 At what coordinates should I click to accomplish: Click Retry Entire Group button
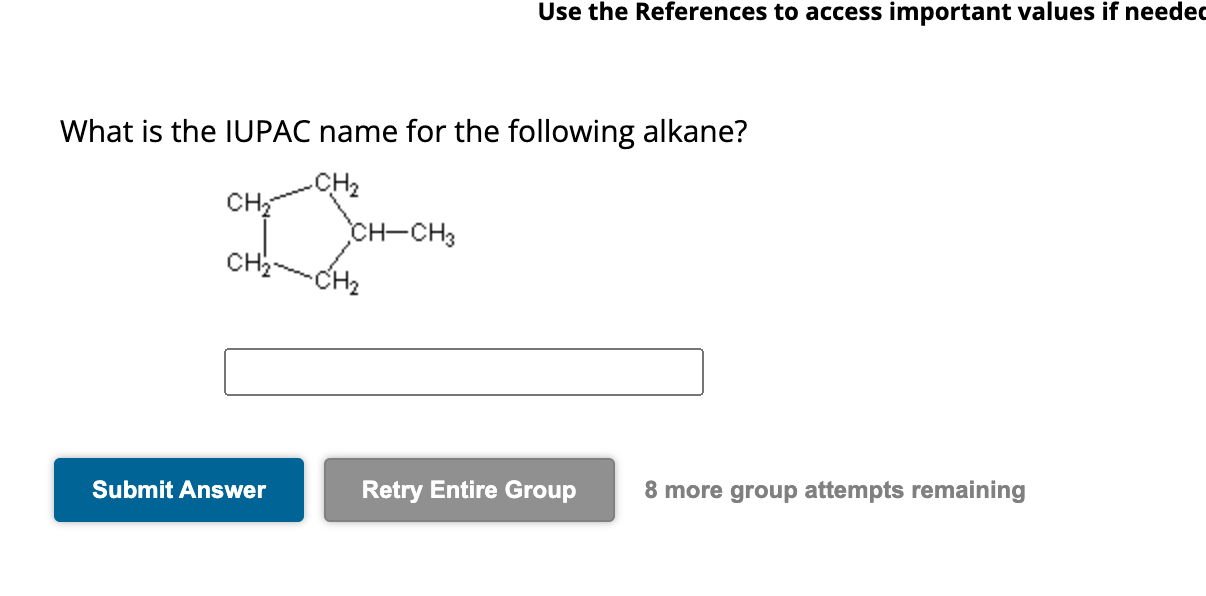[468, 490]
